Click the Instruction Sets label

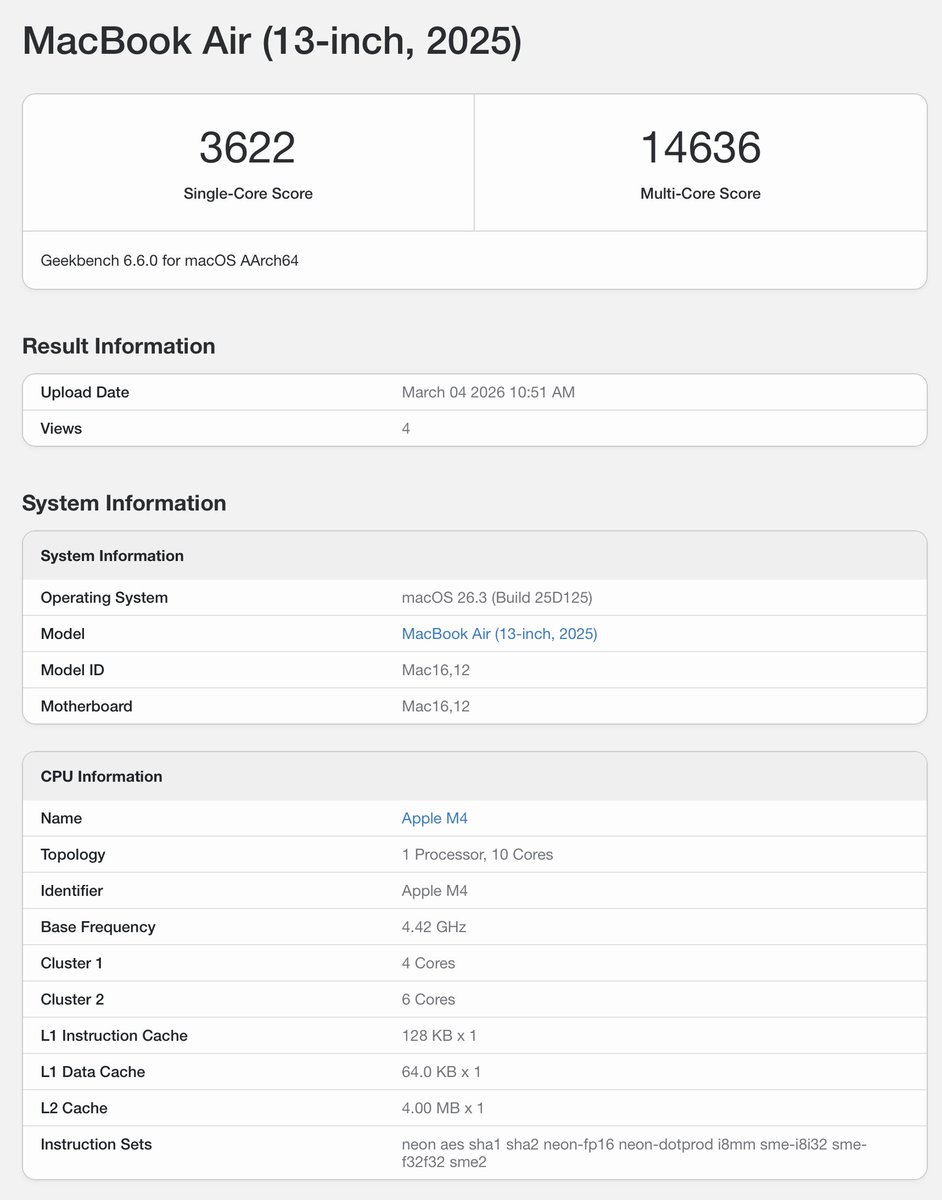(96, 1144)
